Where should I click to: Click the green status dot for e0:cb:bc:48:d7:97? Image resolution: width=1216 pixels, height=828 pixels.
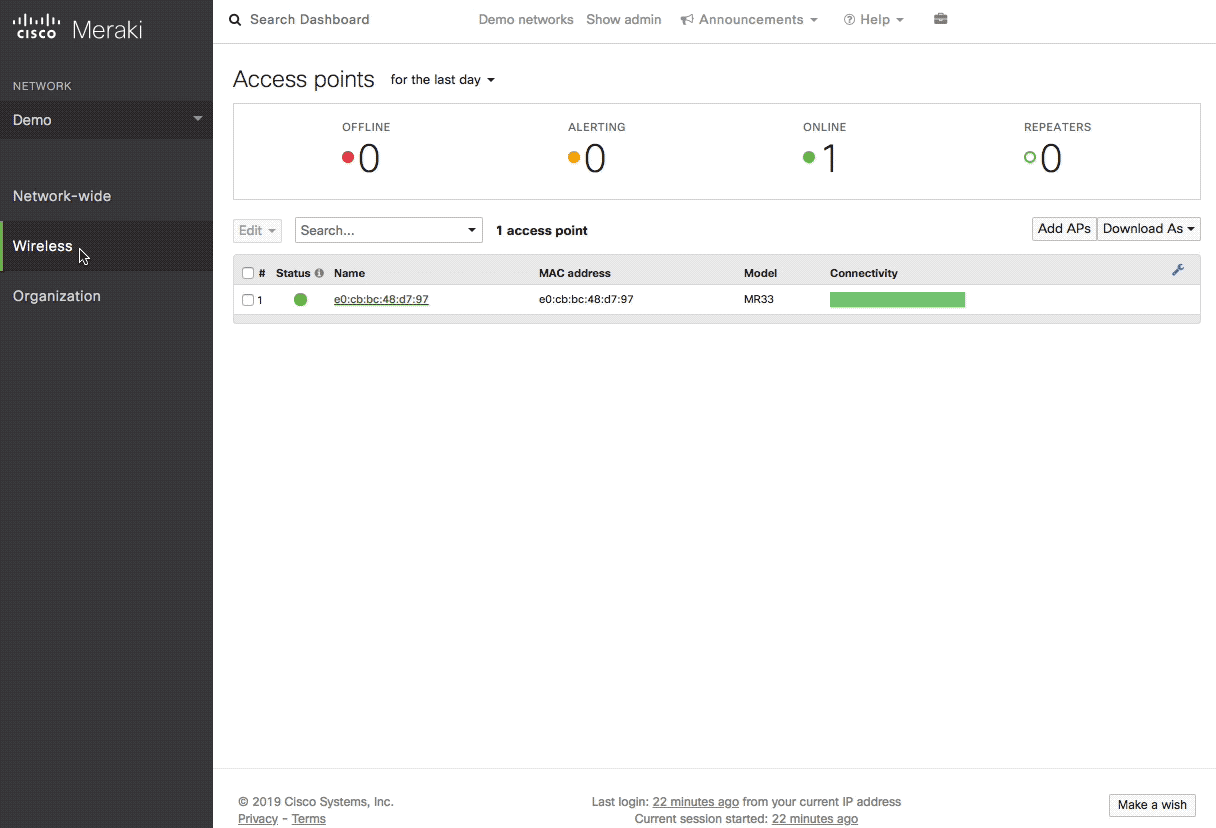coord(300,299)
